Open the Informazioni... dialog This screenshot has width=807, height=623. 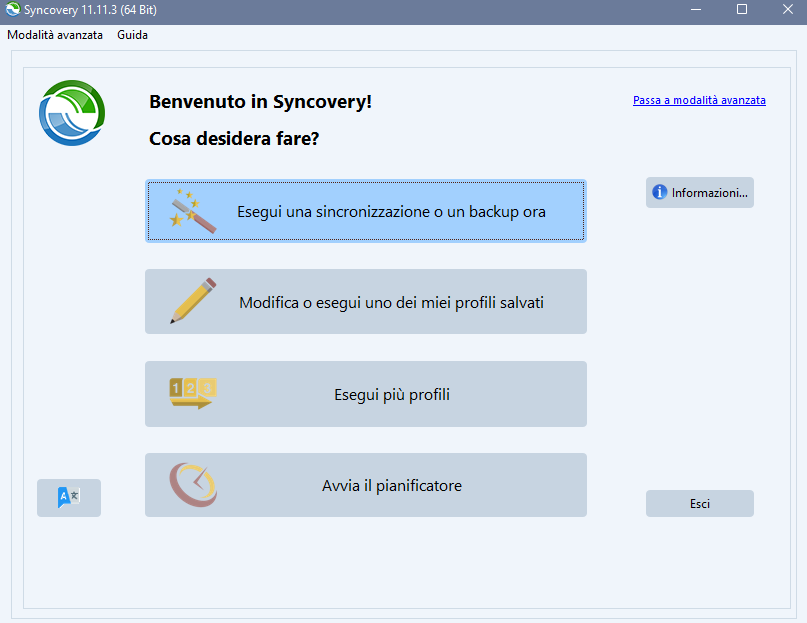[x=699, y=193]
